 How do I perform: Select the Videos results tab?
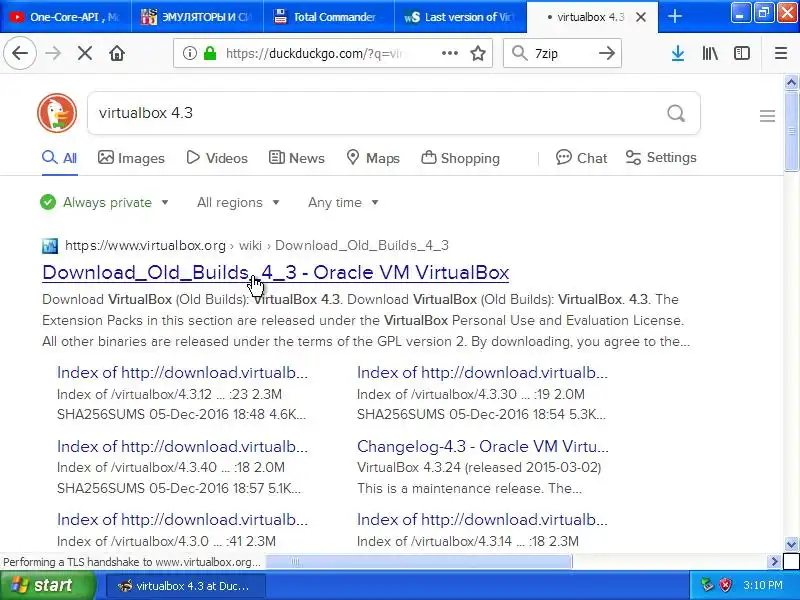coord(217,158)
